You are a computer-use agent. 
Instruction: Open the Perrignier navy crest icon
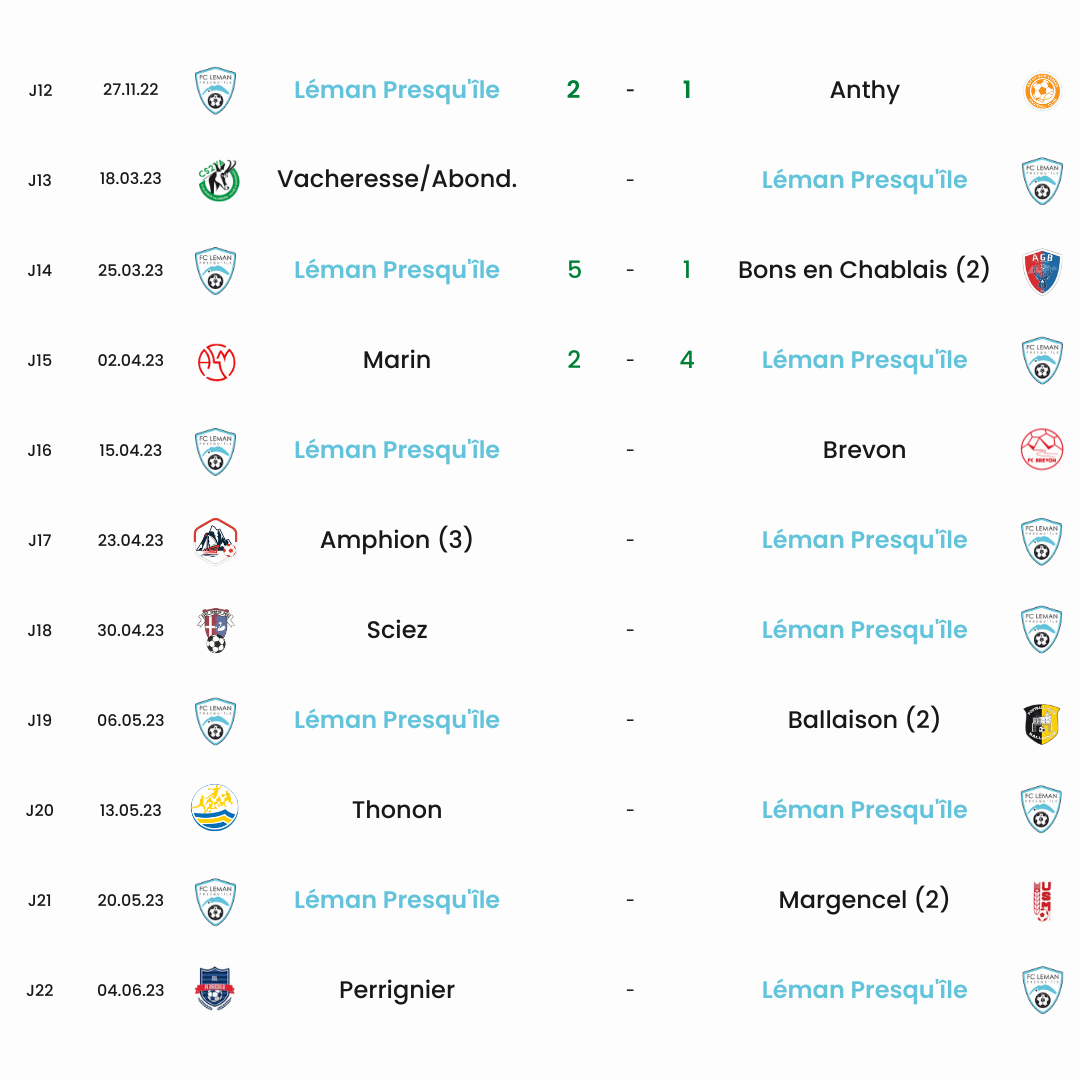click(215, 988)
